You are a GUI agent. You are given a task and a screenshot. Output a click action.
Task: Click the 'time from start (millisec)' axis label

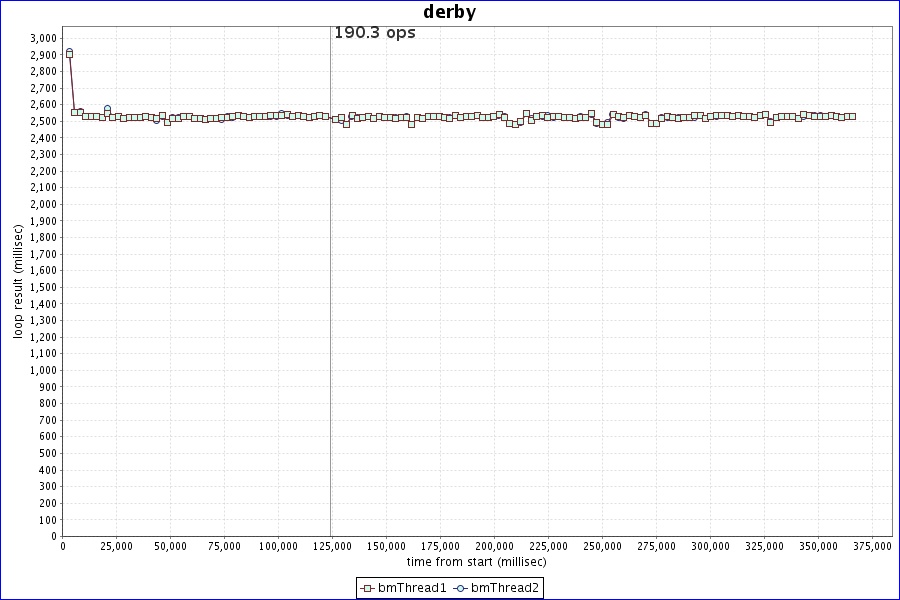click(x=477, y=562)
